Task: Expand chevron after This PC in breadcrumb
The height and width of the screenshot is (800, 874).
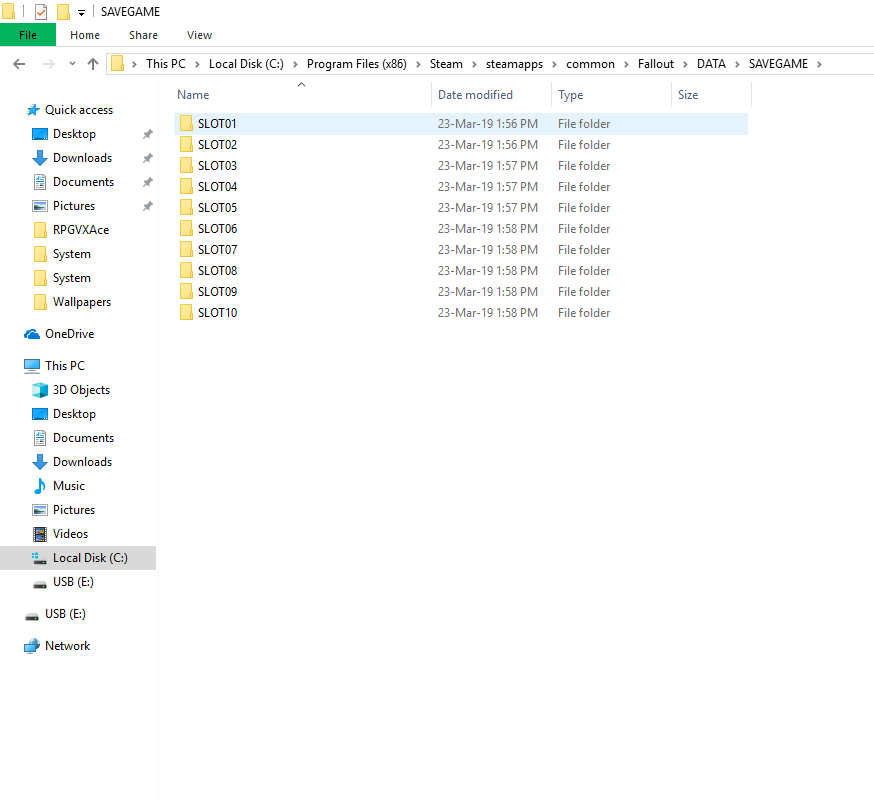Action: [197, 64]
